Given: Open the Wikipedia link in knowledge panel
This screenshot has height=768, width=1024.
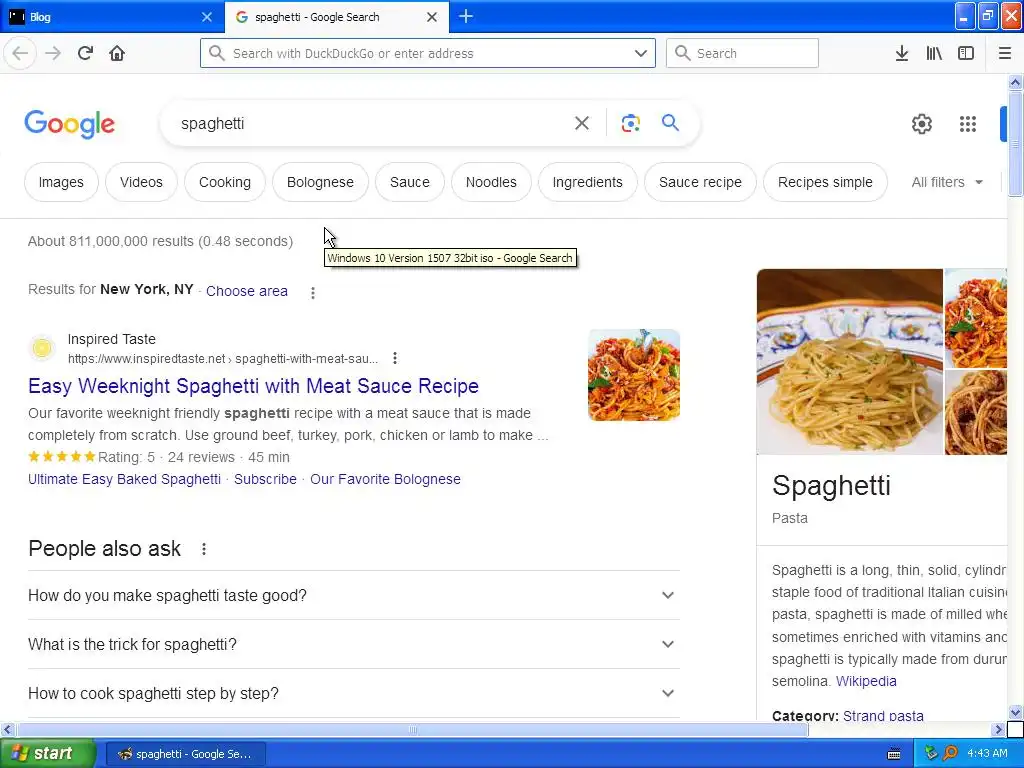Looking at the screenshot, I should (866, 681).
